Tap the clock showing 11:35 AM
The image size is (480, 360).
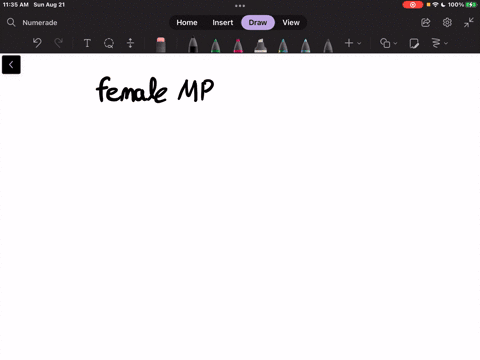pyautogui.click(x=16, y=5)
